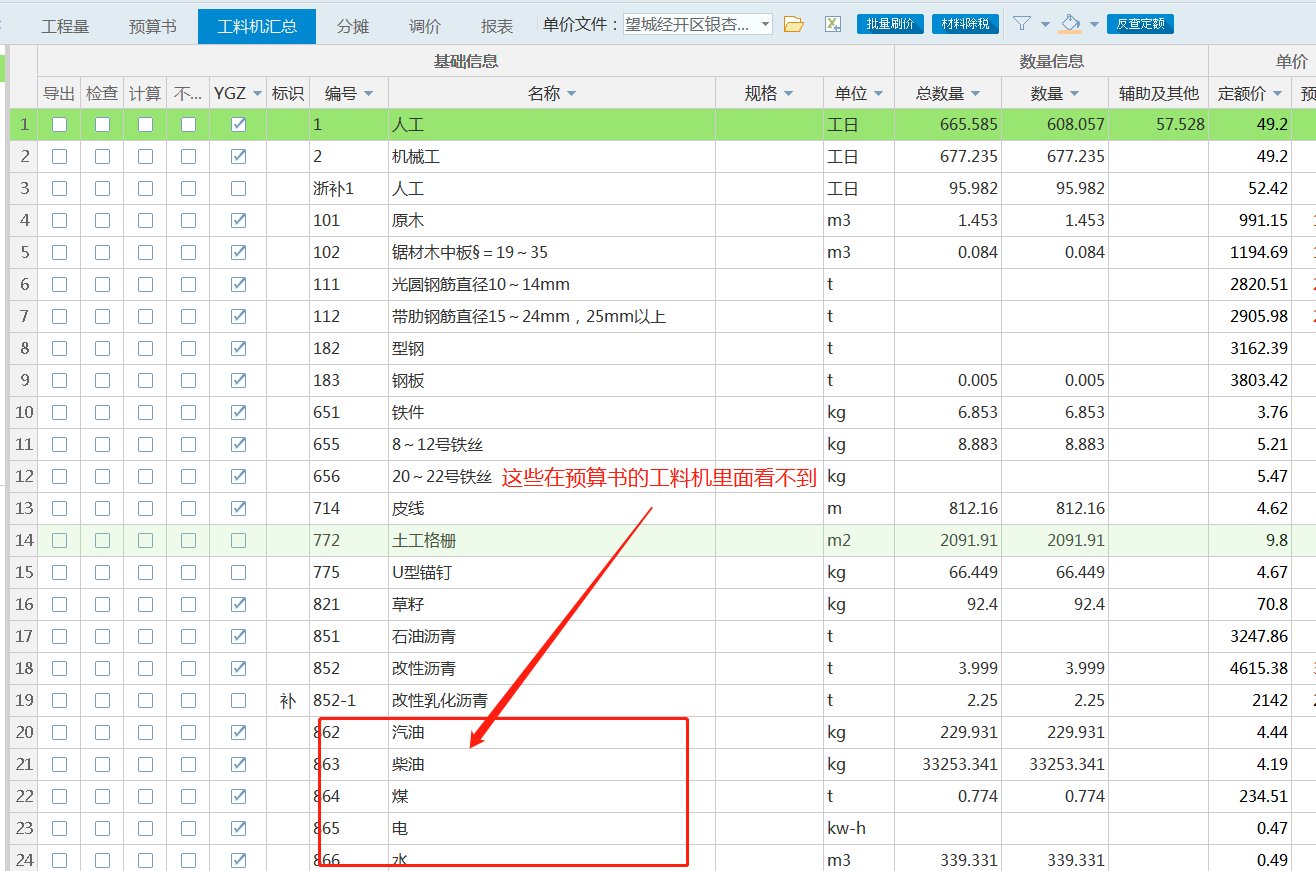Click the 检查 column header

[102, 93]
